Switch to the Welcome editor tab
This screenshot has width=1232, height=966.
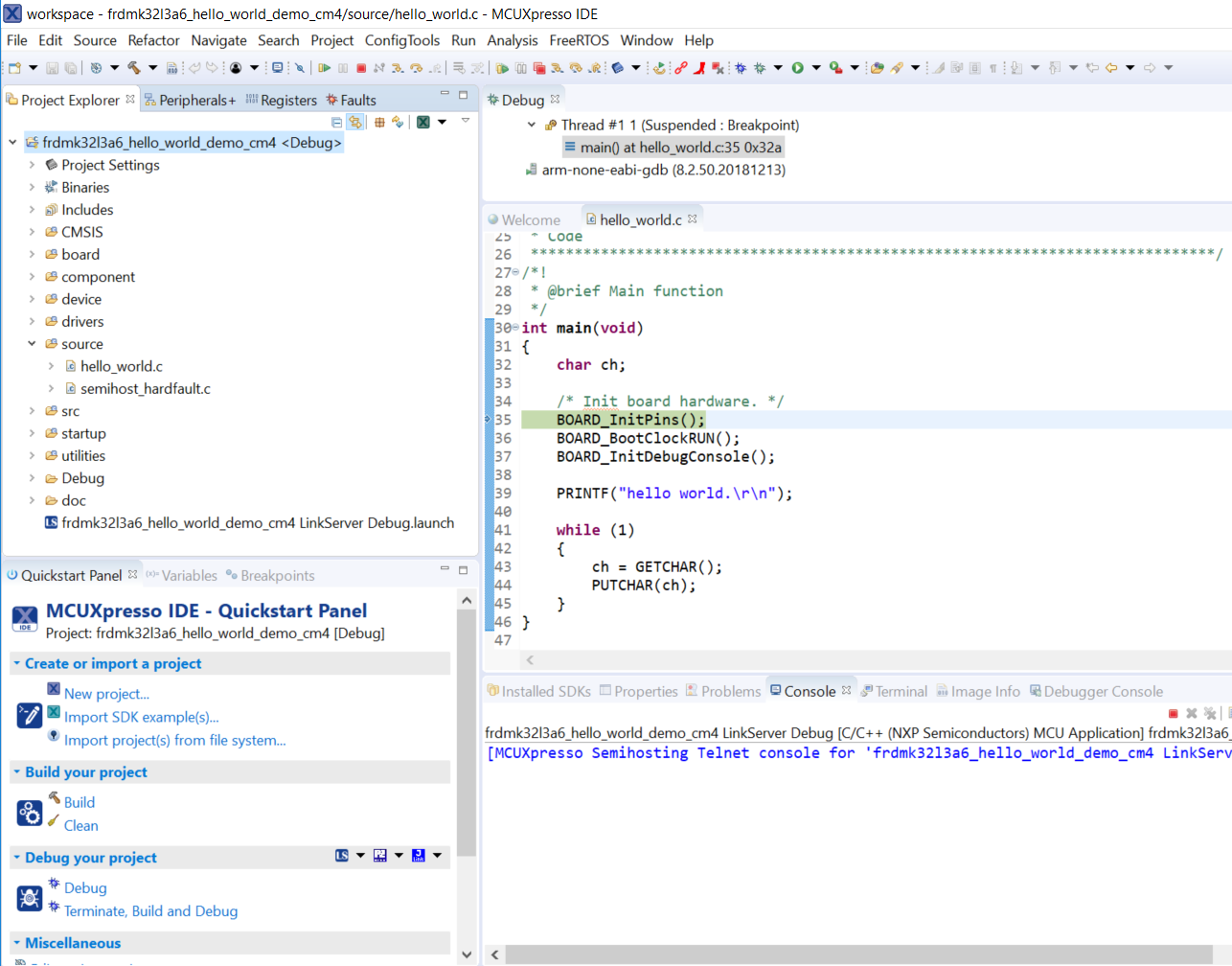(524, 219)
